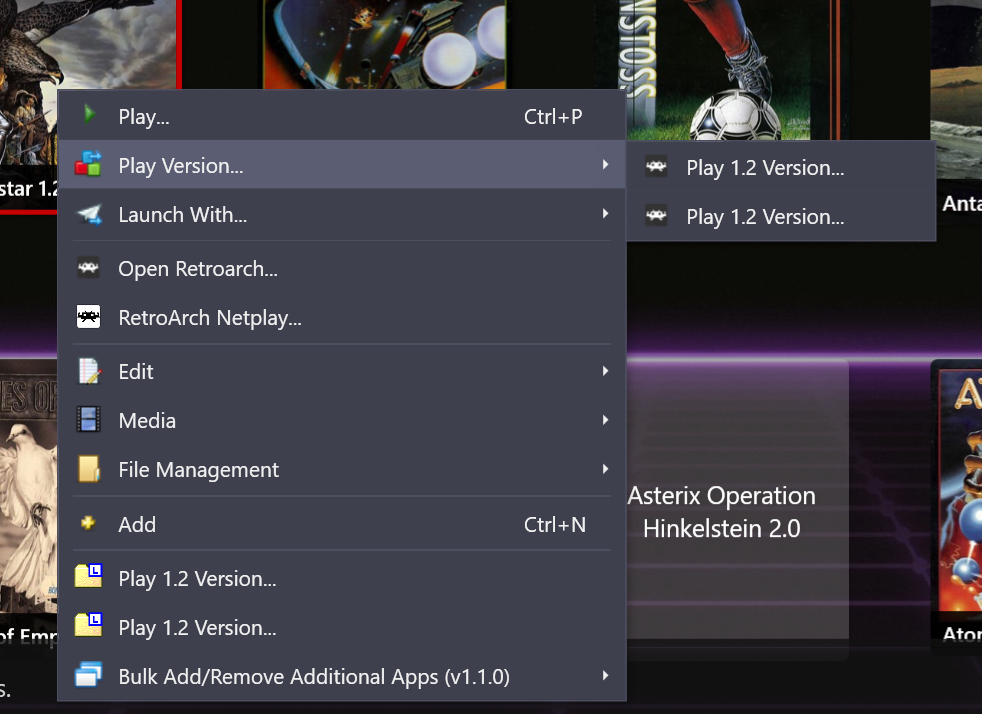Open Bulk Add/Remove Additional Apps (v1.1.0) entry
The width and height of the screenshot is (982, 714).
[x=342, y=676]
